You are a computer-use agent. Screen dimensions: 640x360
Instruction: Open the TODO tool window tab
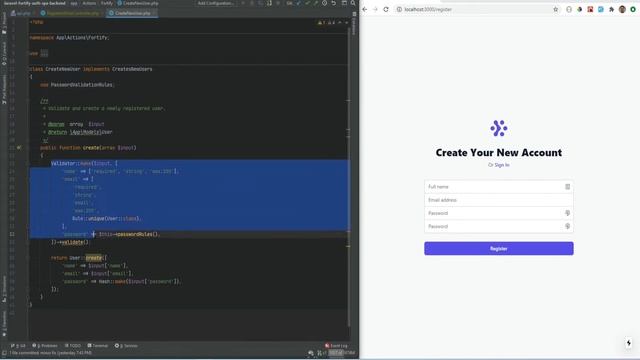tap(73, 346)
